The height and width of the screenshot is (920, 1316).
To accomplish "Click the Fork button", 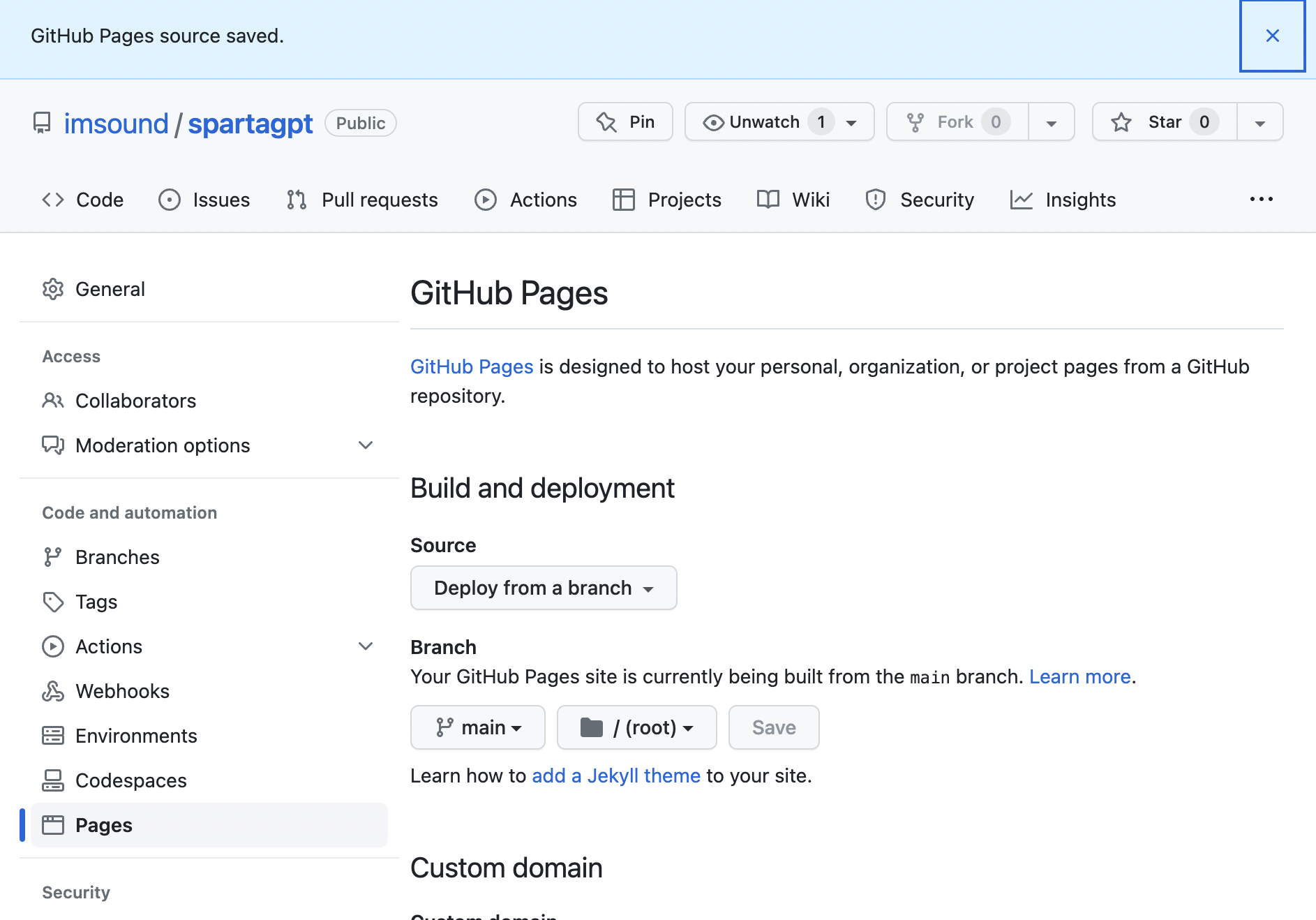I will tap(957, 122).
